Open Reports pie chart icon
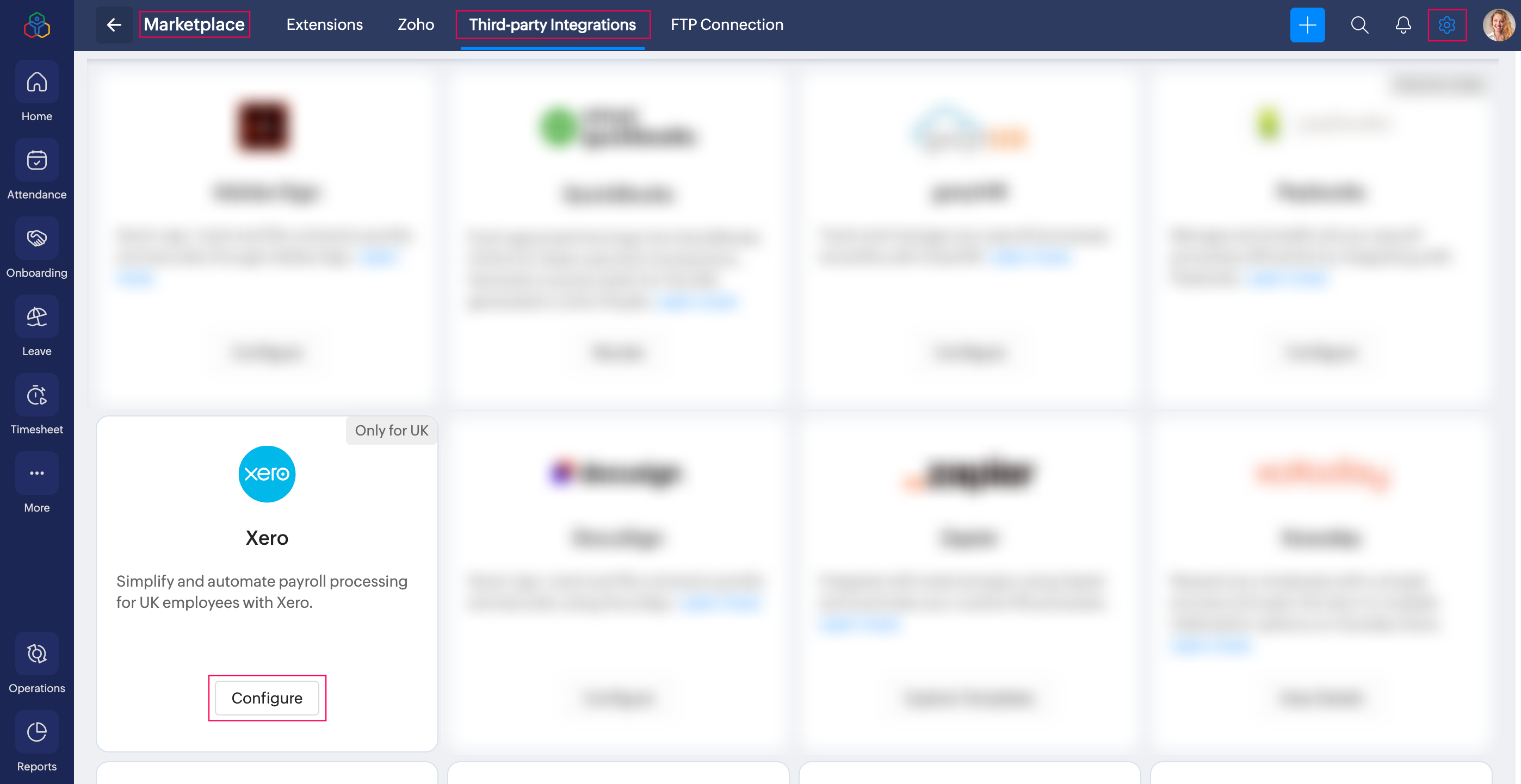The width and height of the screenshot is (1521, 784). click(36, 733)
